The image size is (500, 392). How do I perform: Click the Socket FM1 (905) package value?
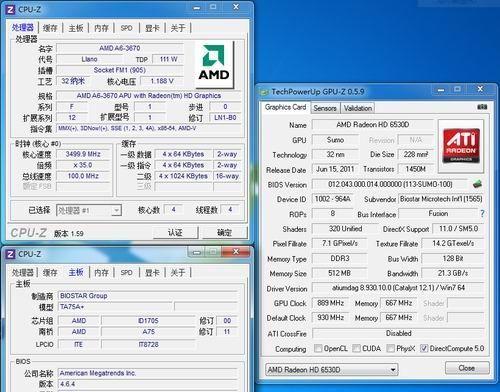tap(120, 70)
